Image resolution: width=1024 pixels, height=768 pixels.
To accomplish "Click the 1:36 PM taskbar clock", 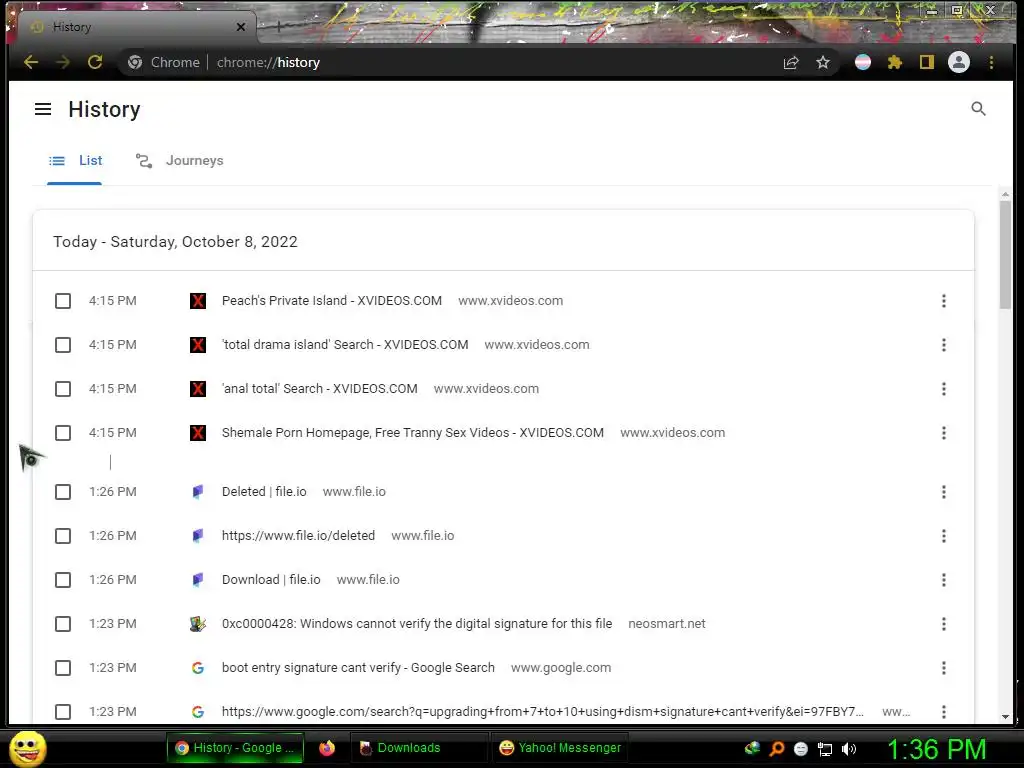I will point(936,749).
